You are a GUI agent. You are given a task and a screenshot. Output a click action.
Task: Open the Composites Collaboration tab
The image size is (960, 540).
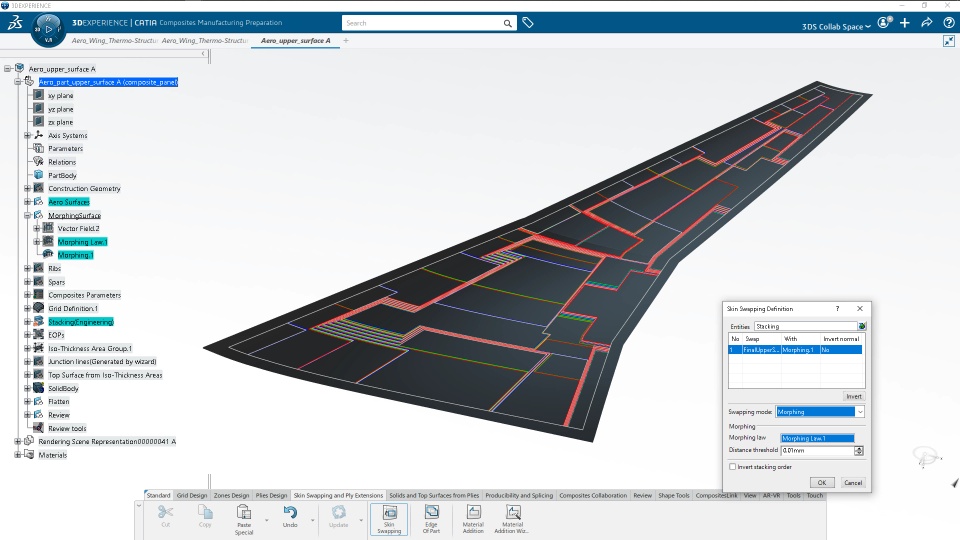coord(593,495)
